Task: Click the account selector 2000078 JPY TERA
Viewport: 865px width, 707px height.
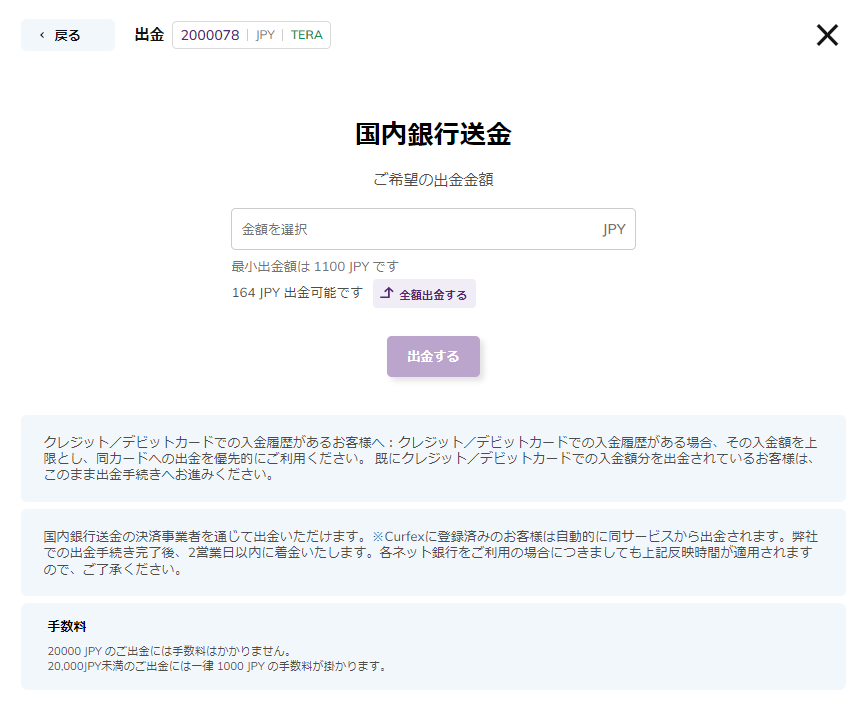Action: click(252, 35)
